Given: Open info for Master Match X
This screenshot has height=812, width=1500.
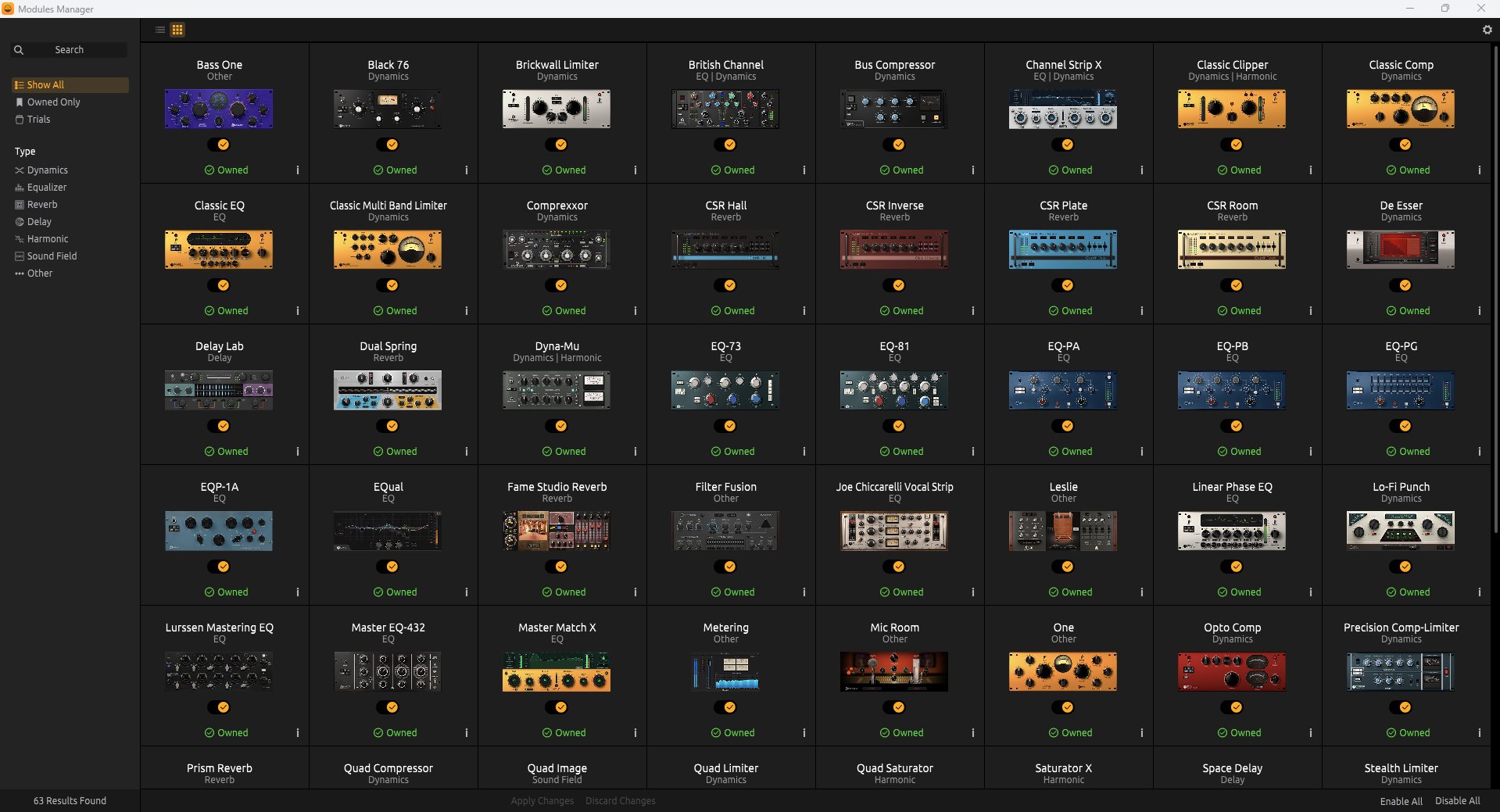Looking at the screenshot, I should coord(635,732).
